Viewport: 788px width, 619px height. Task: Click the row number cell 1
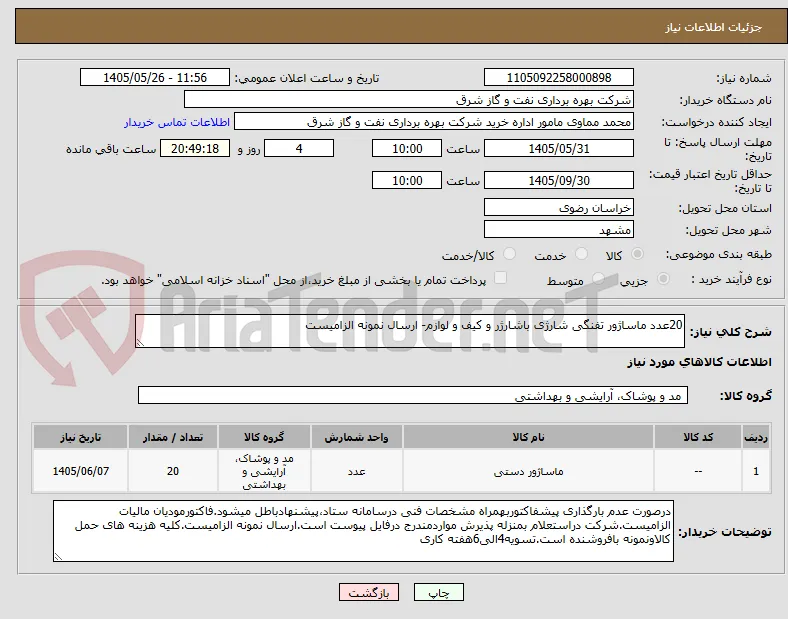click(x=756, y=471)
